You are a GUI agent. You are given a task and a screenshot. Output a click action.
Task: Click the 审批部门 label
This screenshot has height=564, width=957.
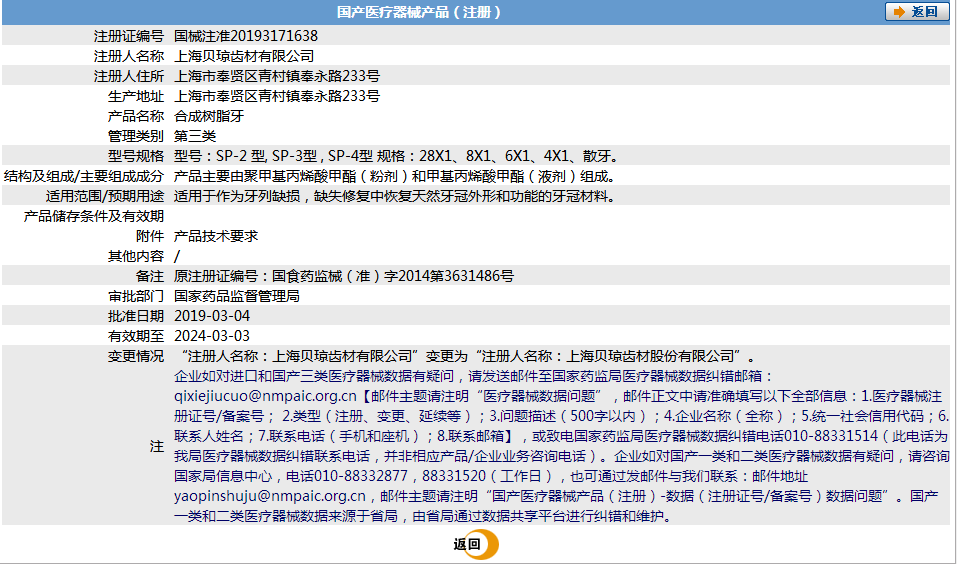[136, 297]
